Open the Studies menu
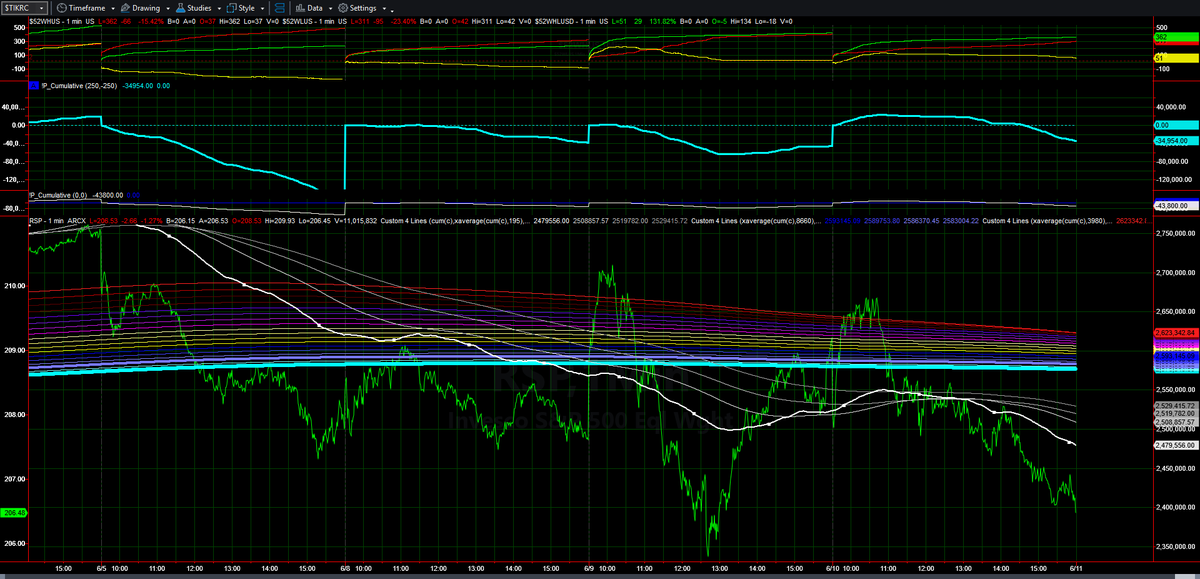Image resolution: width=1200 pixels, height=579 pixels. tap(199, 7)
